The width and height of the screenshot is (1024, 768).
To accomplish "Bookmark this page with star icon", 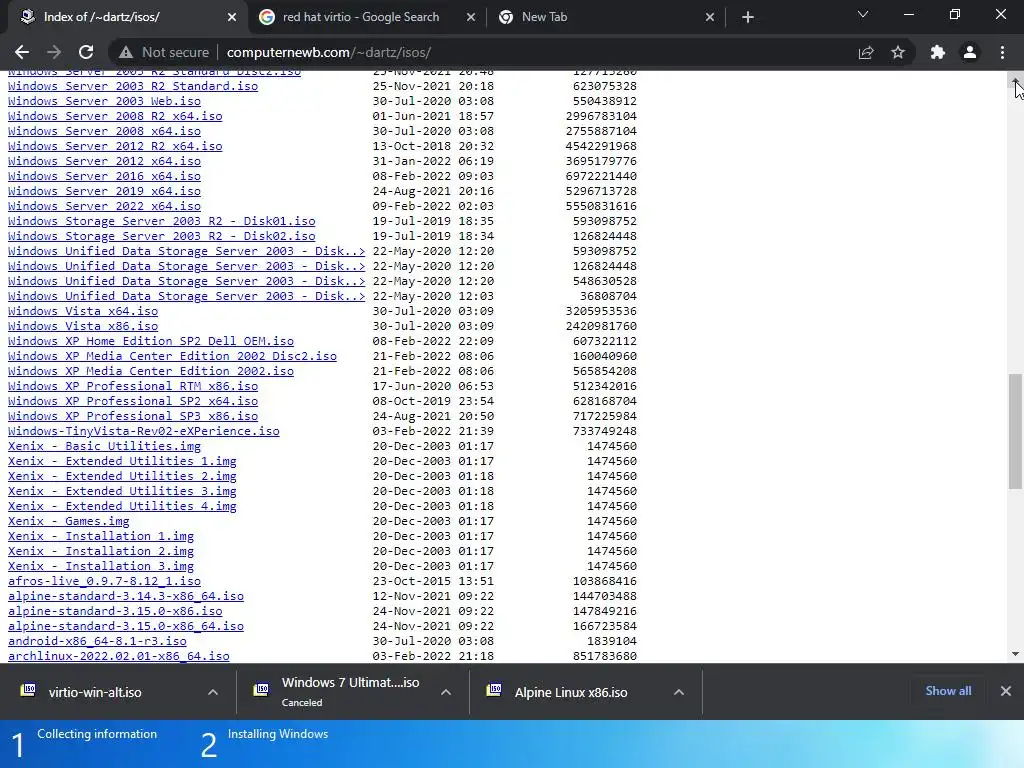I will point(898,52).
